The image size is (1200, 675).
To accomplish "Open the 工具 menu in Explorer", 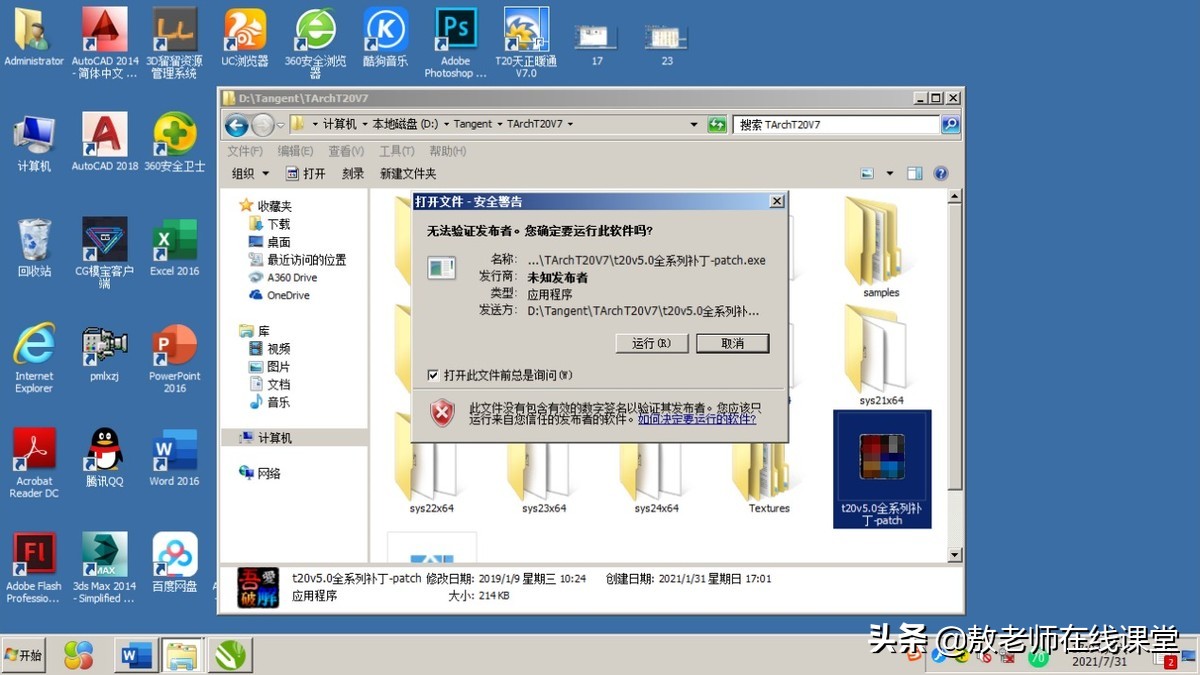I will [397, 150].
